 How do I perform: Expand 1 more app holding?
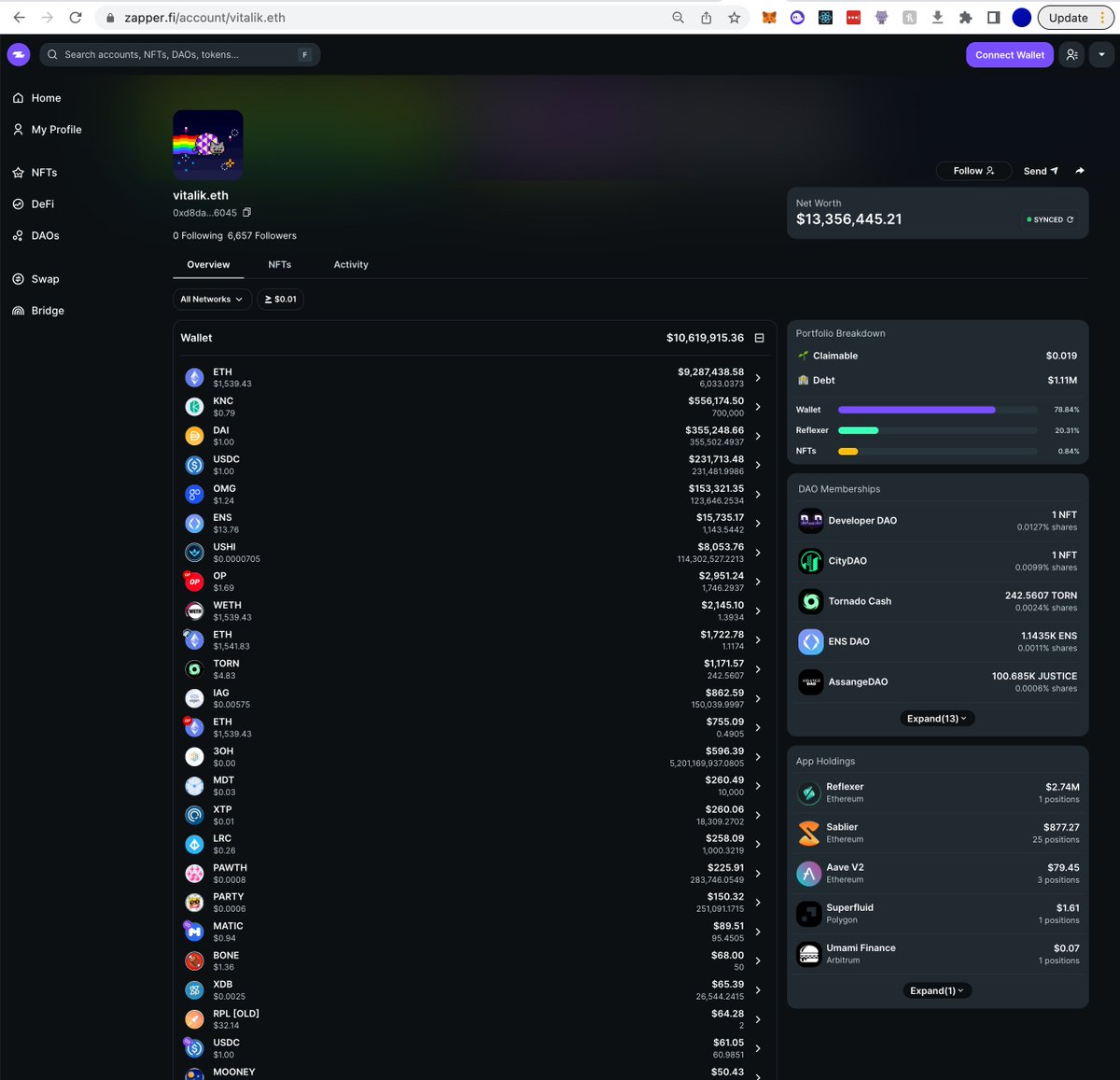(x=937, y=990)
